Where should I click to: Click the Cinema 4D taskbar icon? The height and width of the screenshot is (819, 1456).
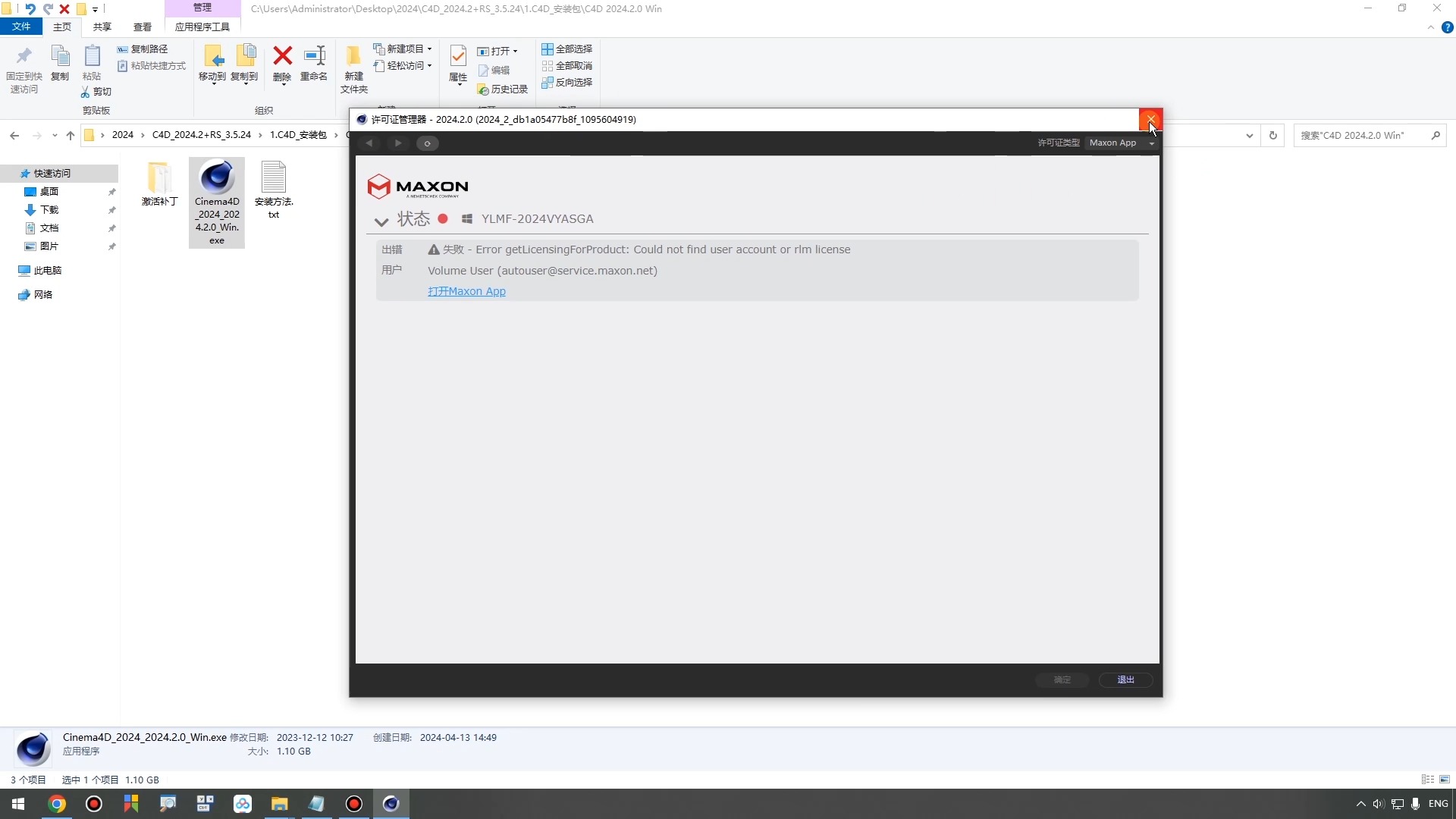tap(391, 804)
